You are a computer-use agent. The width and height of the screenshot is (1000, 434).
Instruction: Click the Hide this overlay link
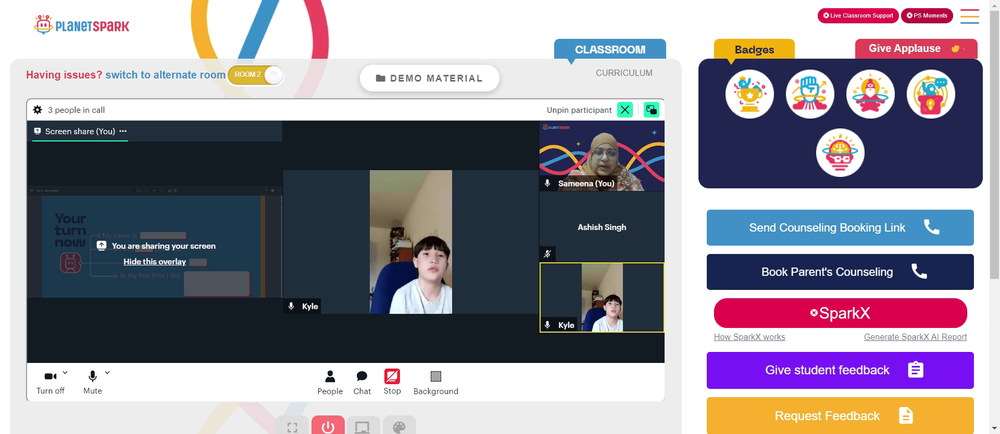(154, 262)
